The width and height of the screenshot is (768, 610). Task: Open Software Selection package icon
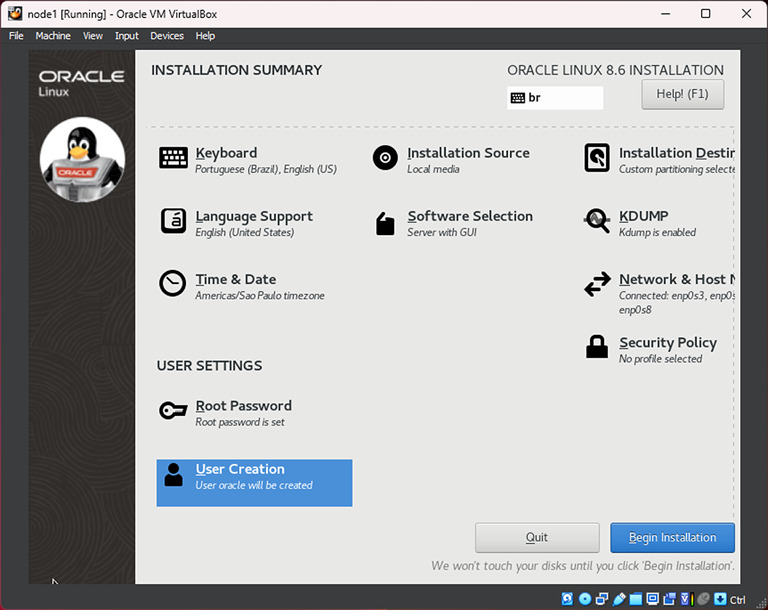(385, 223)
